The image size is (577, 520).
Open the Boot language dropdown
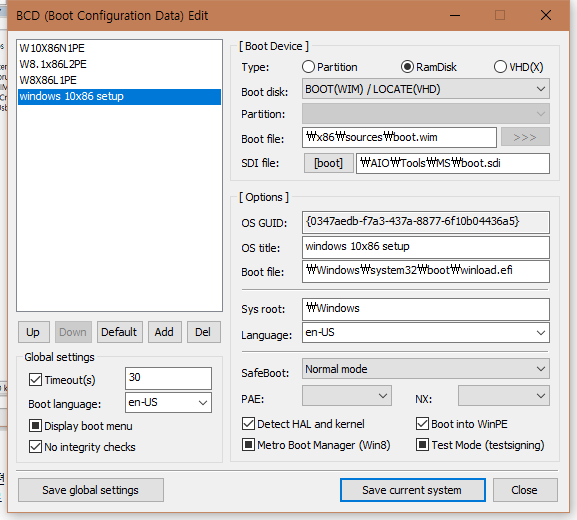pos(168,402)
